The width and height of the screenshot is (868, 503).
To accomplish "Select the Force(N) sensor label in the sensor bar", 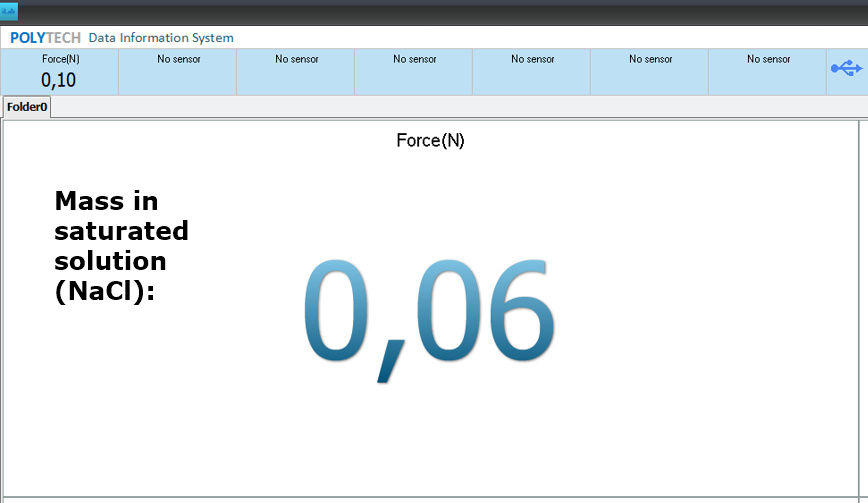I will tap(60, 59).
